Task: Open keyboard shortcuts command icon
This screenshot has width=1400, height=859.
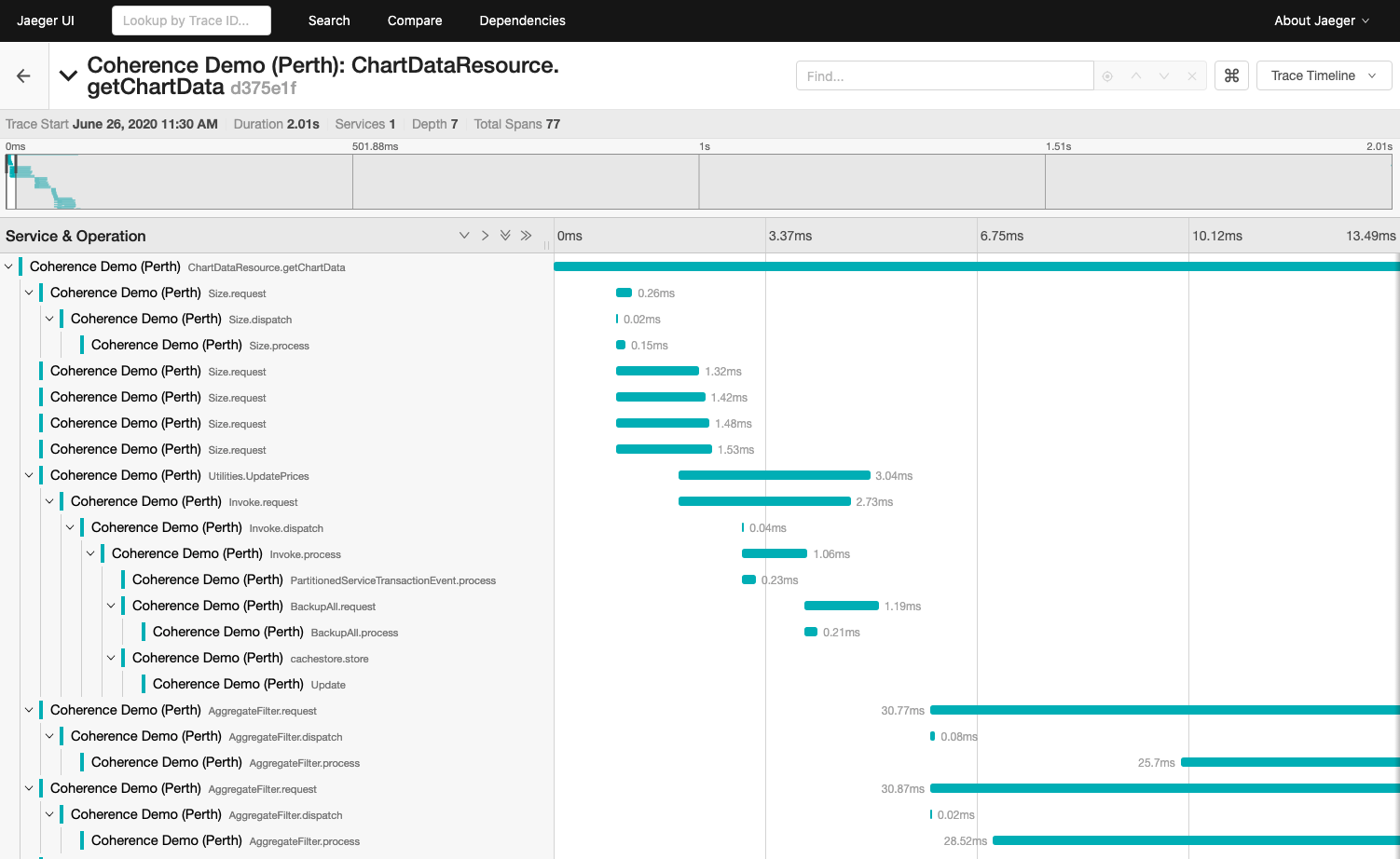Action: pyautogui.click(x=1231, y=75)
